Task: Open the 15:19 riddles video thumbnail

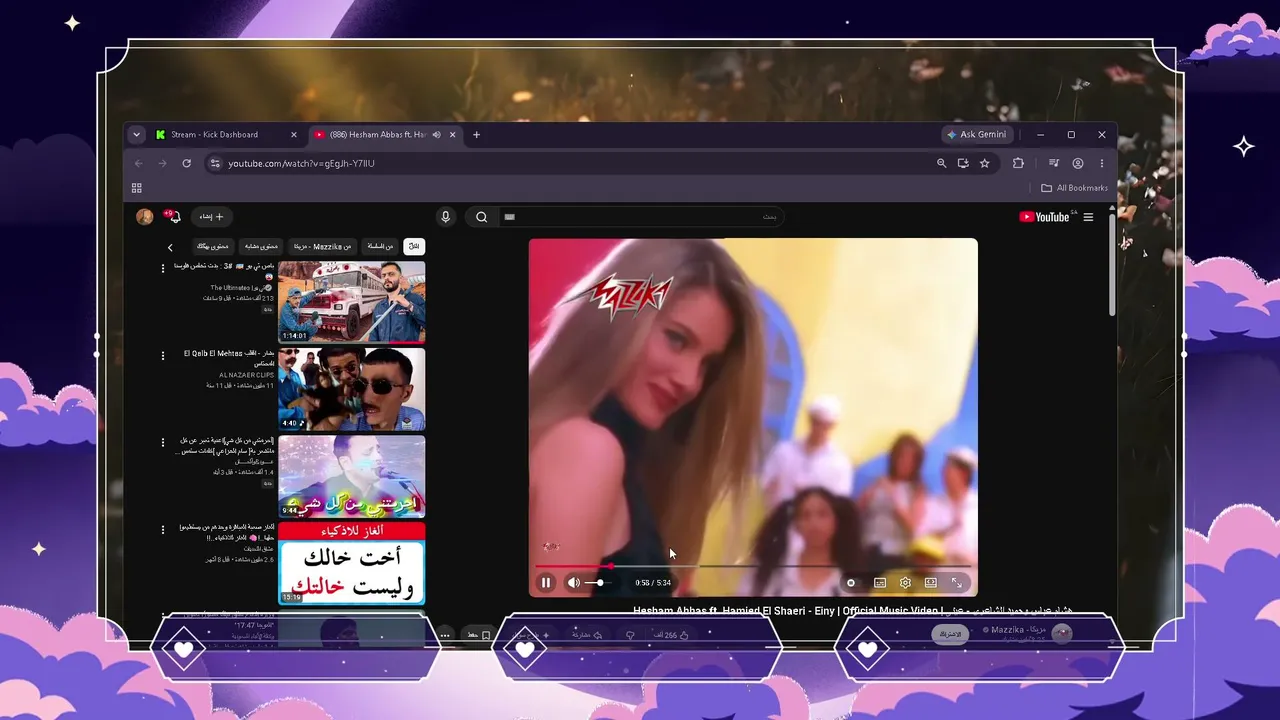Action: (352, 563)
